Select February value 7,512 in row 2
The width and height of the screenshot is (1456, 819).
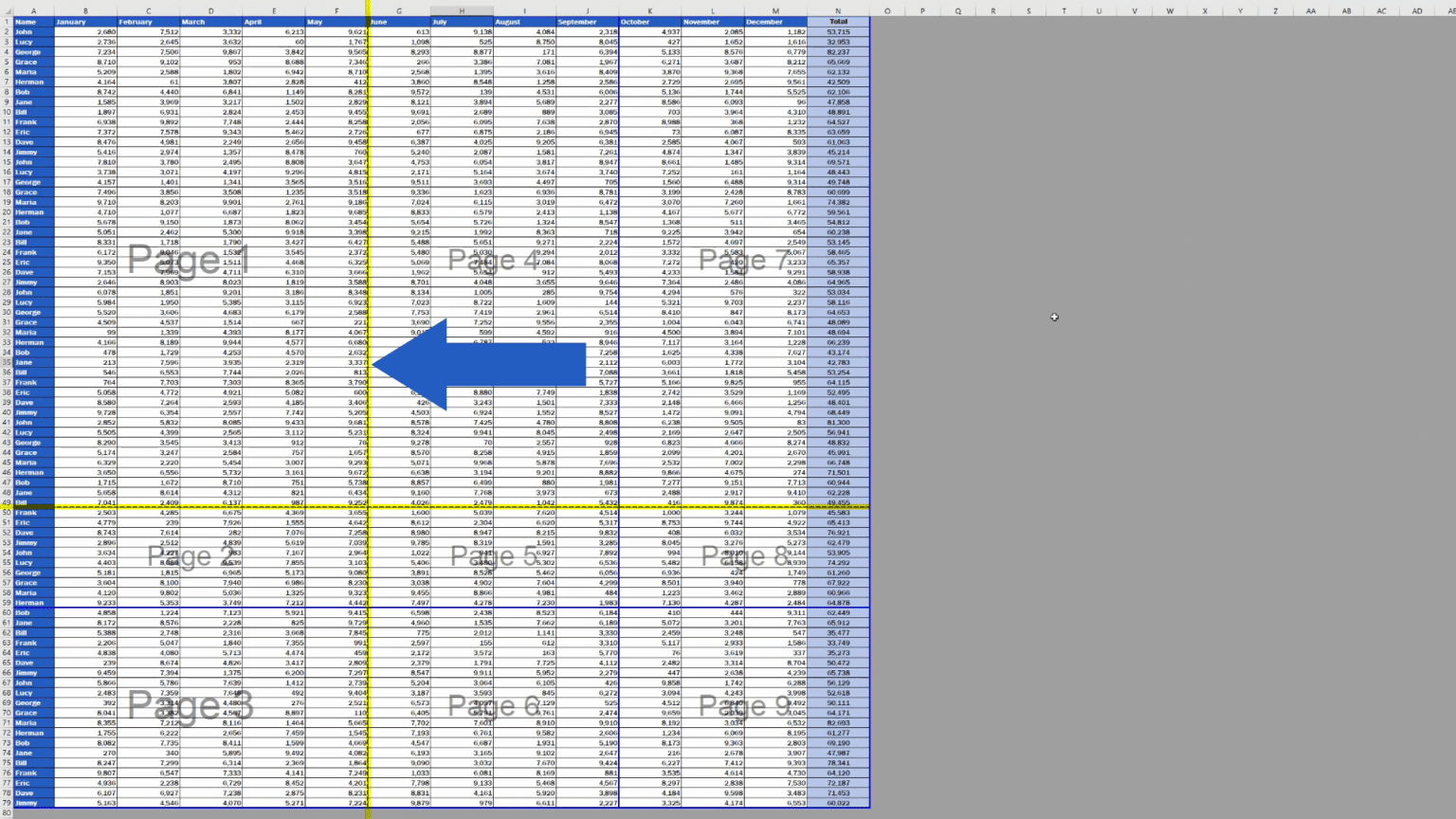[148, 32]
